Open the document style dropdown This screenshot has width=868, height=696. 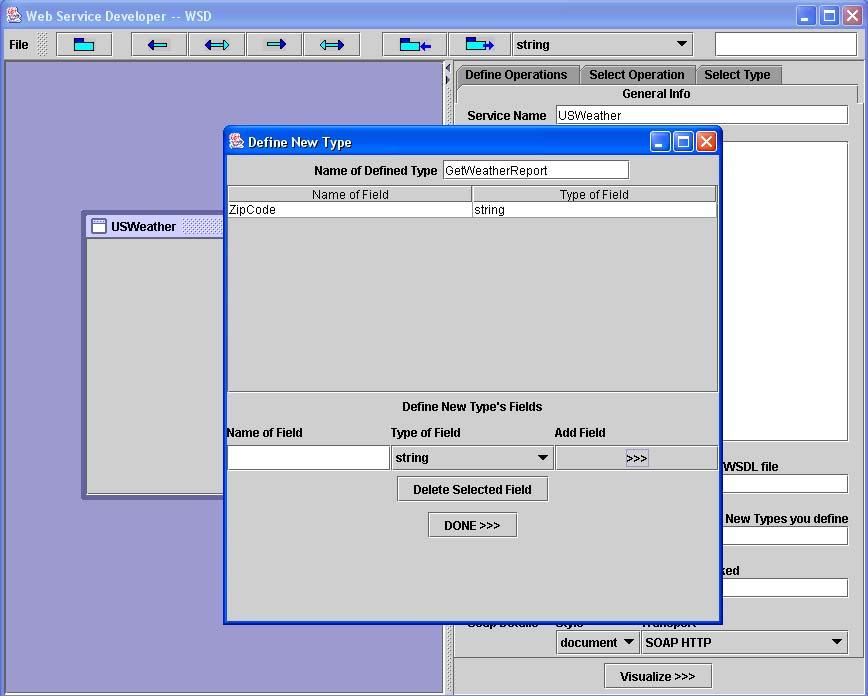[x=596, y=642]
